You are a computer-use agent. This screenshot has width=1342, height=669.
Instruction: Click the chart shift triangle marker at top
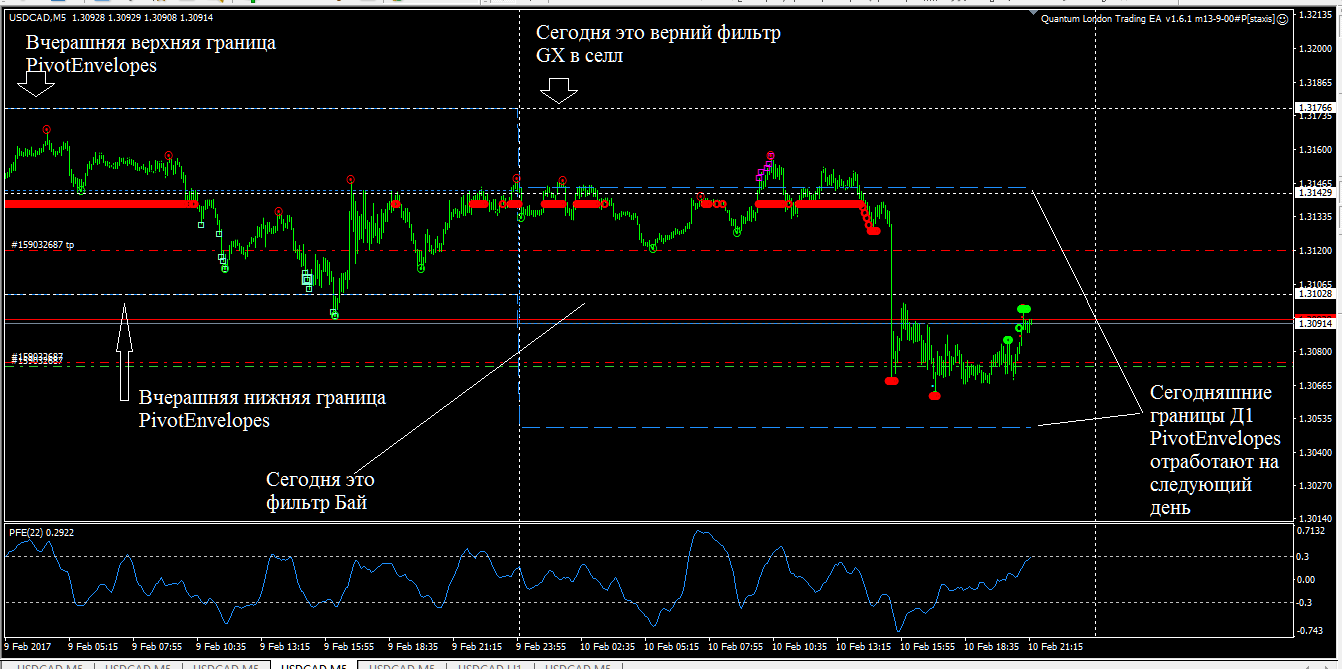pyautogui.click(x=1035, y=14)
